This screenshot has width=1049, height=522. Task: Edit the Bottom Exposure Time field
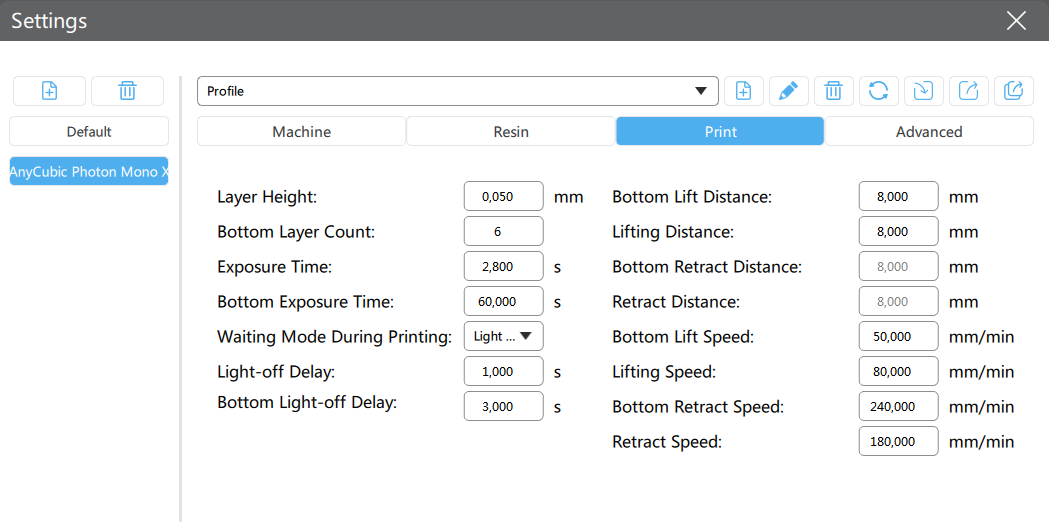click(x=504, y=301)
